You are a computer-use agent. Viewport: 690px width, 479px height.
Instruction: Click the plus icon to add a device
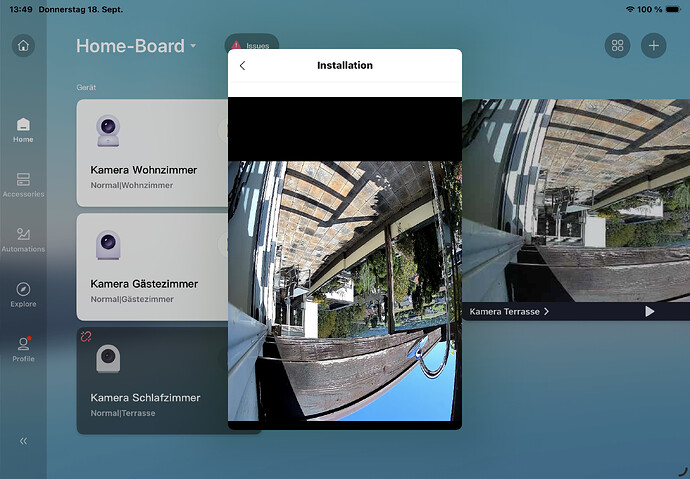coord(653,46)
